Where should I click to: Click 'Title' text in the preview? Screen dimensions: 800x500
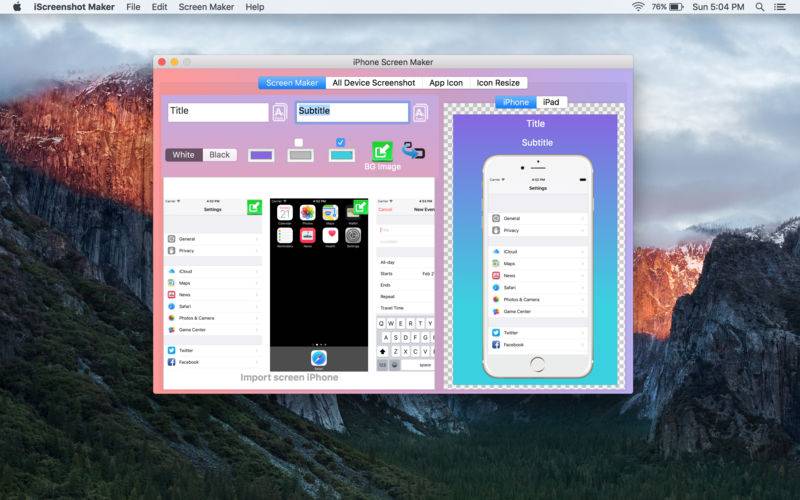pyautogui.click(x=536, y=123)
